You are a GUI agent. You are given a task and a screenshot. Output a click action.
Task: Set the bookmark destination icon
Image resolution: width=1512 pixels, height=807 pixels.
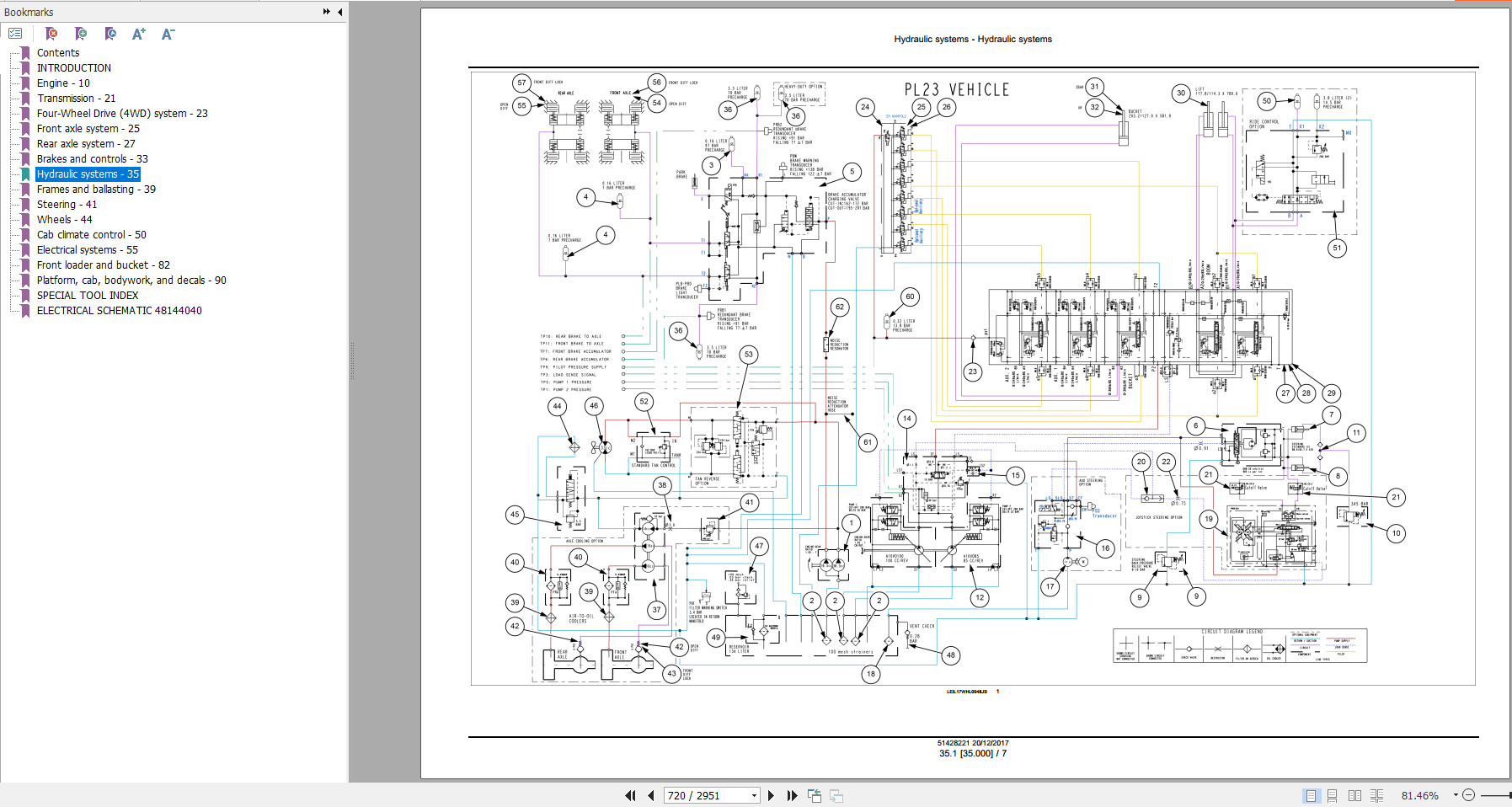pyautogui.click(x=110, y=34)
